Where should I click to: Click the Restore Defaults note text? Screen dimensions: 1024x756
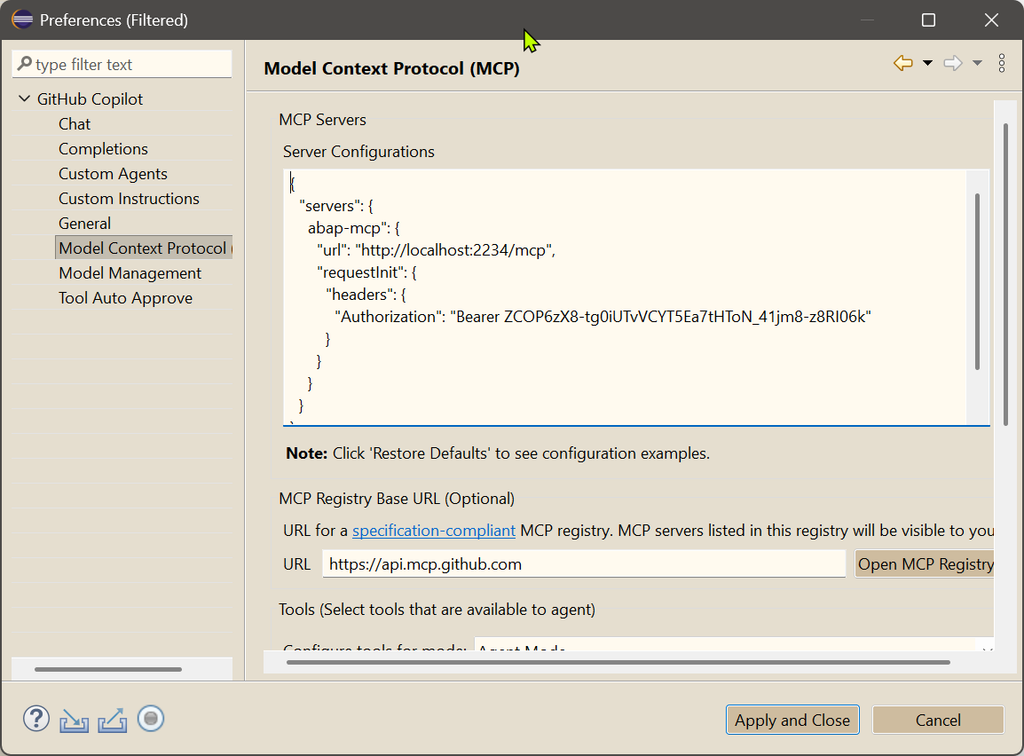coord(498,453)
